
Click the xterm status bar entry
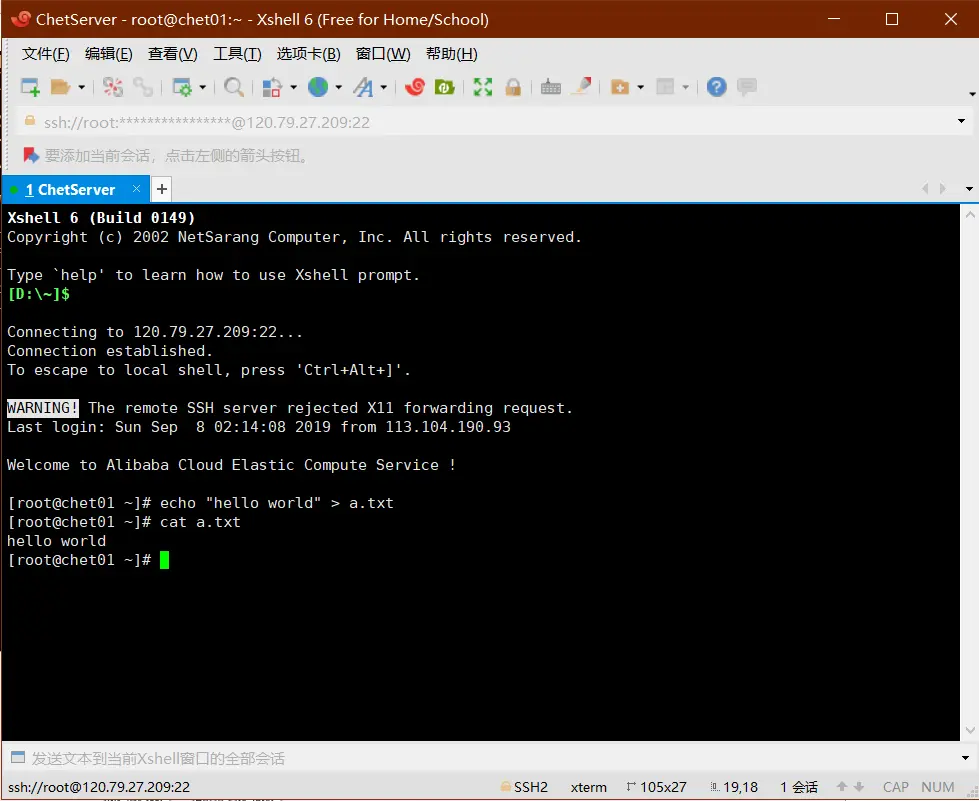click(588, 788)
